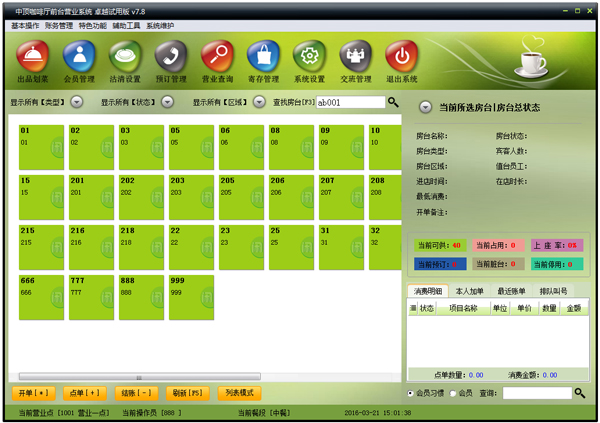Click horizontal scrollbar under table grid
Viewport: 600px width, 423px height.
point(140,377)
